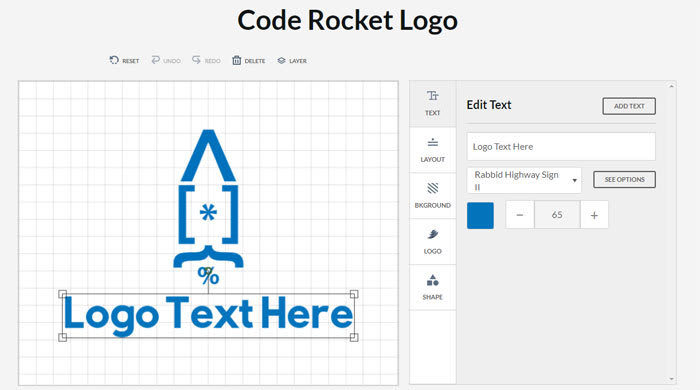This screenshot has width=700, height=390.
Task: Click the Logo Text Here input field
Action: coord(561,146)
